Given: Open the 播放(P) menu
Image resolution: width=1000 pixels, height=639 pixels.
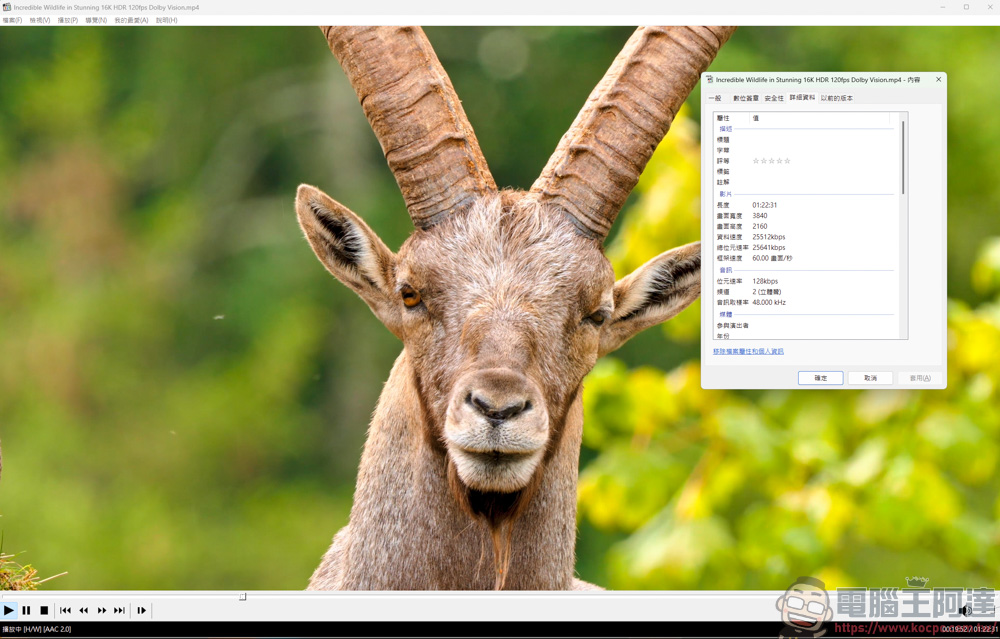Looking at the screenshot, I should 68,20.
